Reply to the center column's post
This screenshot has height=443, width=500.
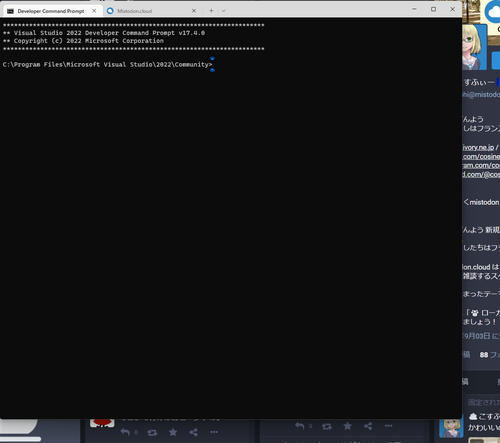(x=300, y=426)
